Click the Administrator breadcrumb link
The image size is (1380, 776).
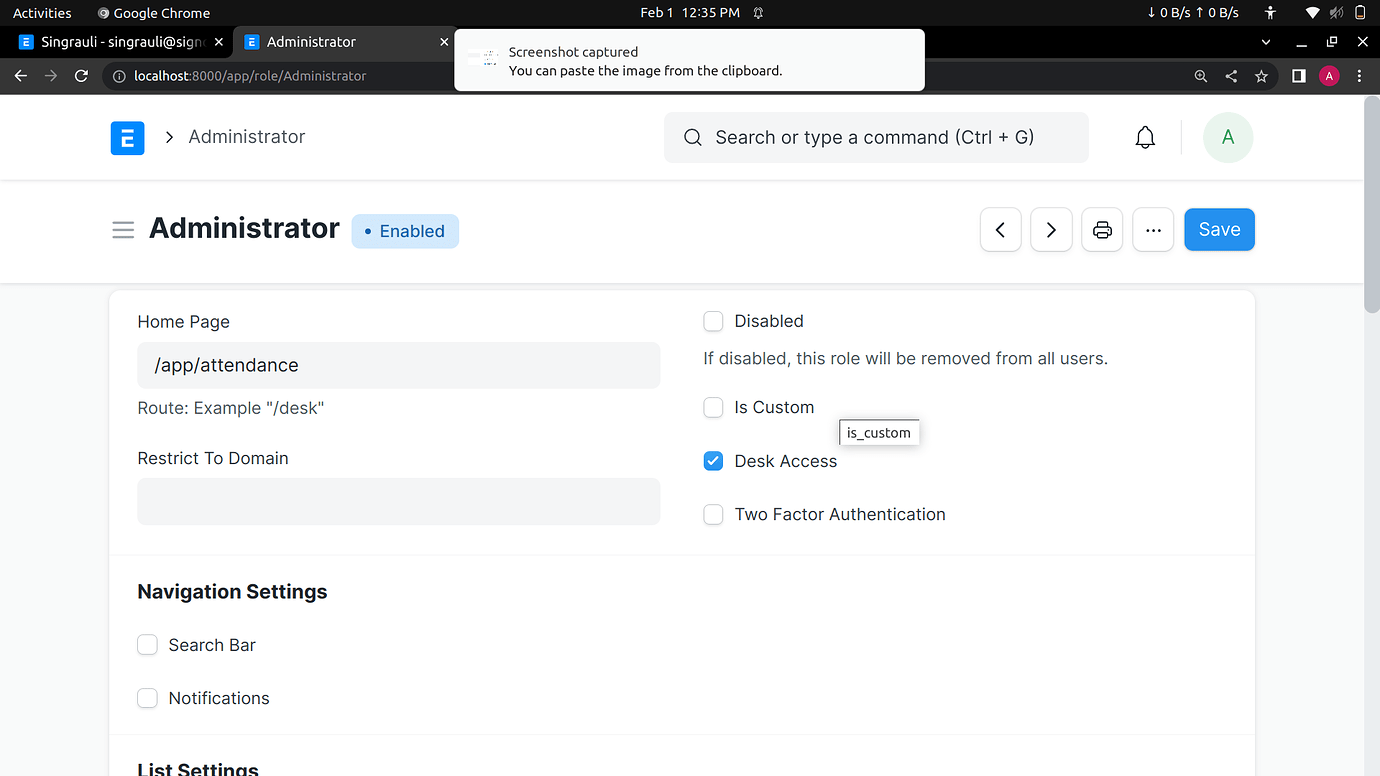click(x=247, y=137)
